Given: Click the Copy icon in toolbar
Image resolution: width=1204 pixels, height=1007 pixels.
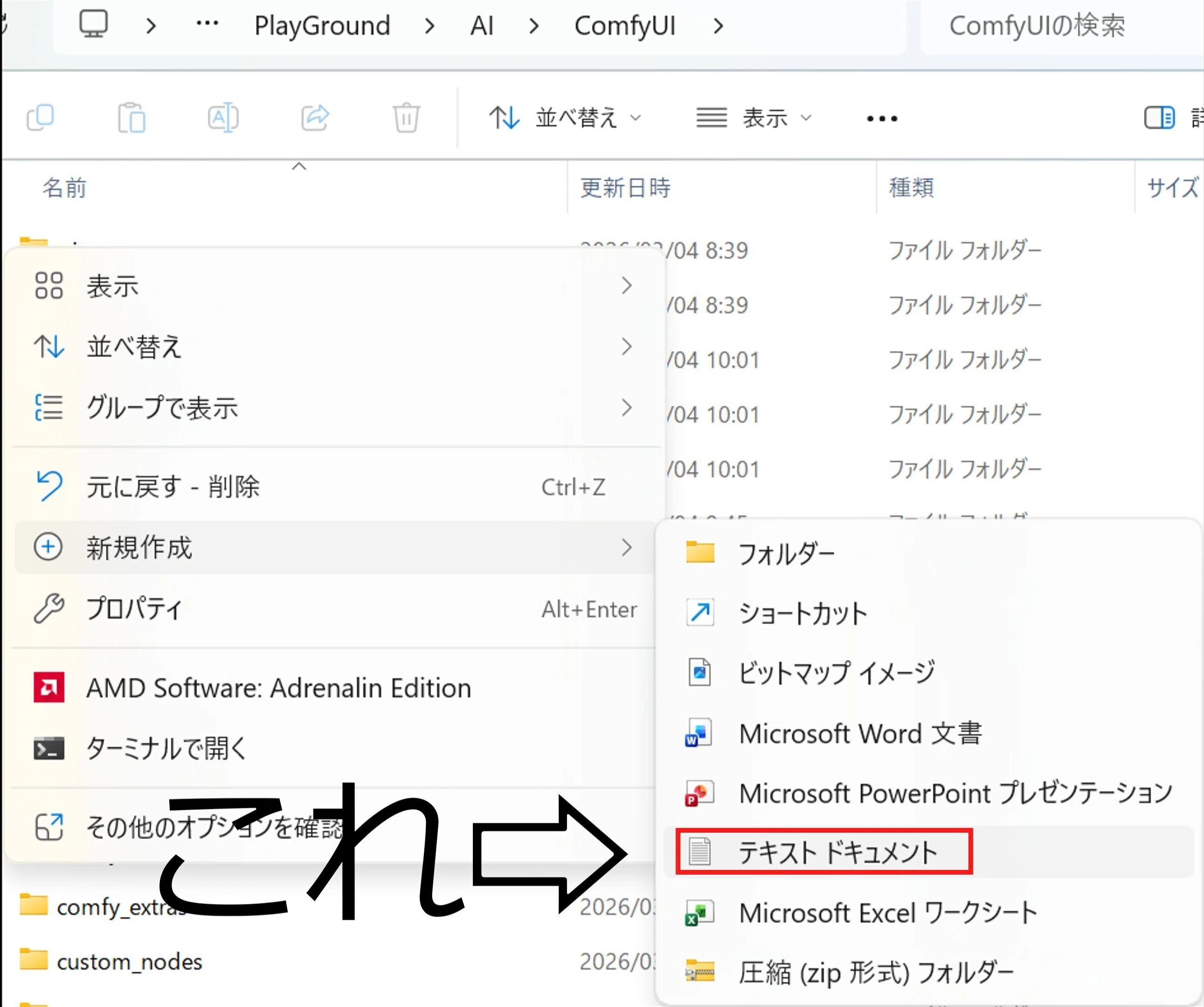Looking at the screenshot, I should click(41, 117).
